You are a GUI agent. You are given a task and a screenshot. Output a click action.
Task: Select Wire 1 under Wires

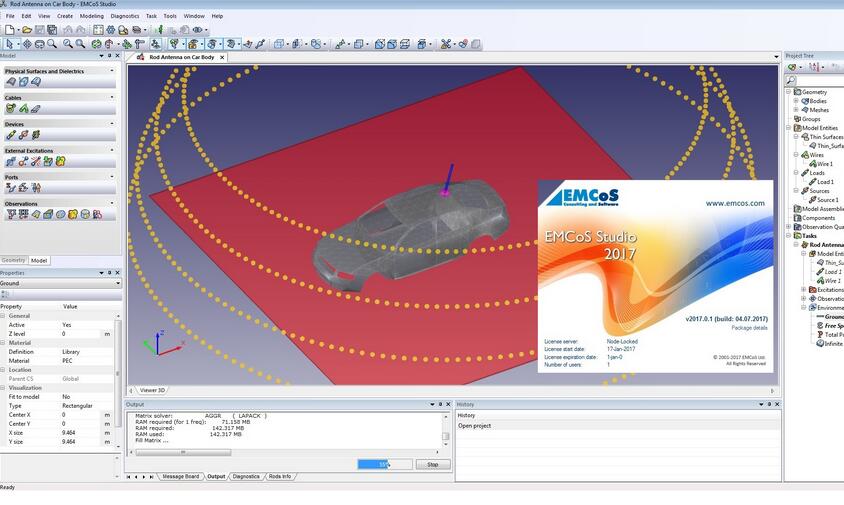824,164
